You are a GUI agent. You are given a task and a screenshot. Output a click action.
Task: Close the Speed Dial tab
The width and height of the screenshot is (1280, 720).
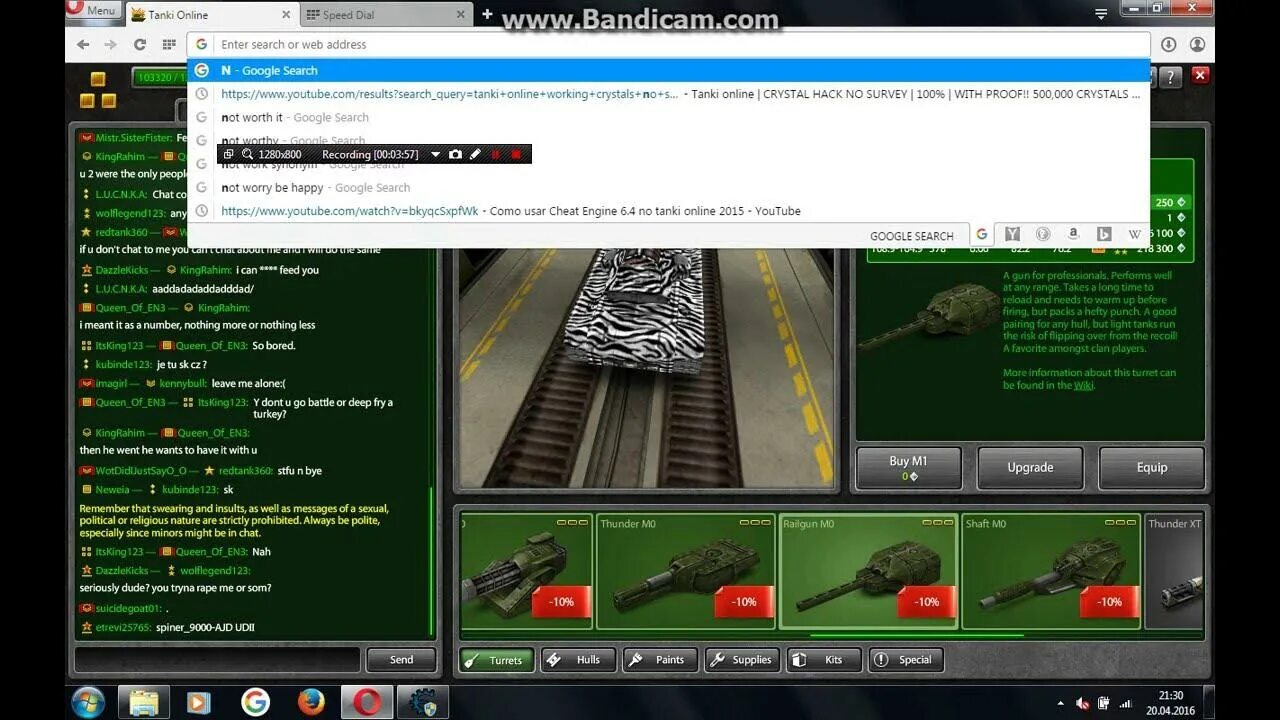point(460,15)
